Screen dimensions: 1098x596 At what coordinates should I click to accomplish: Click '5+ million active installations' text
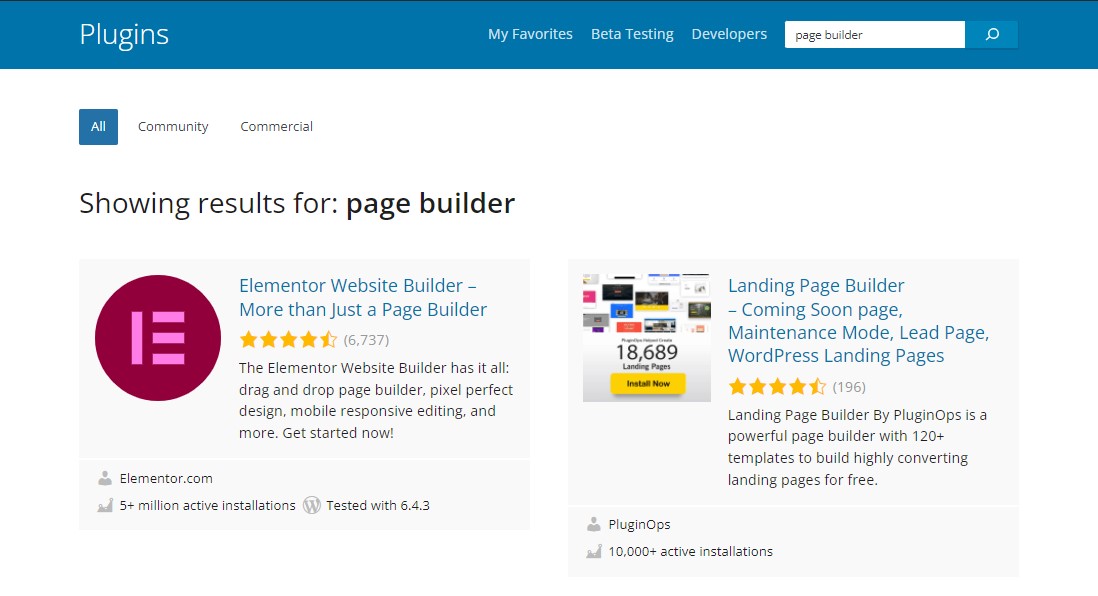(x=207, y=506)
